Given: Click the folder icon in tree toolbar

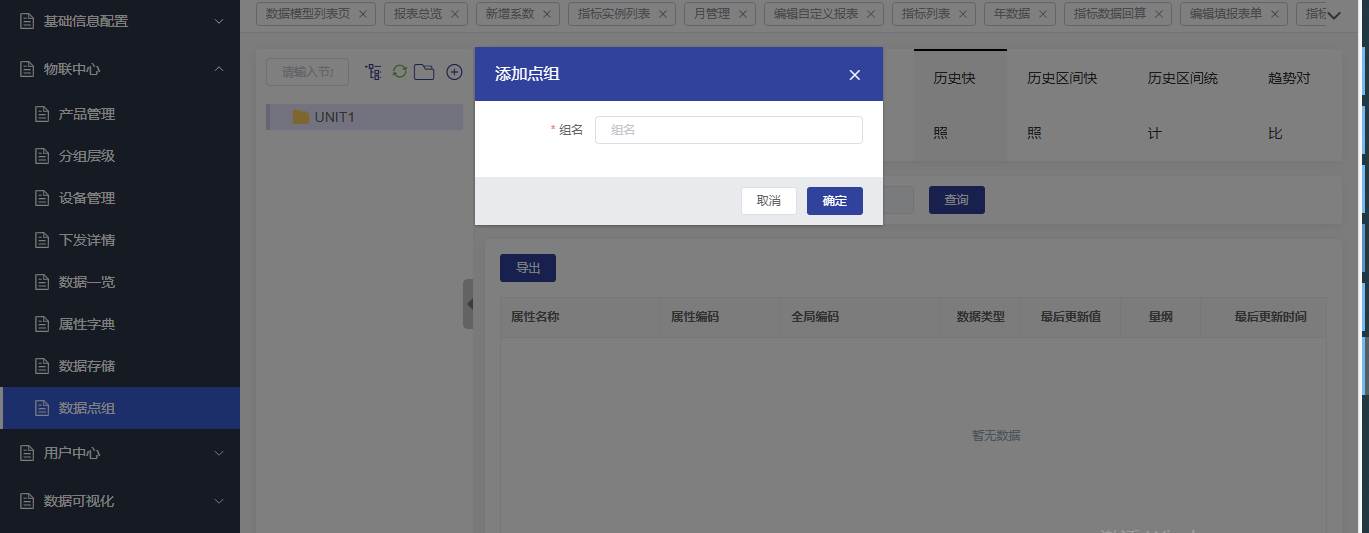Looking at the screenshot, I should (424, 72).
